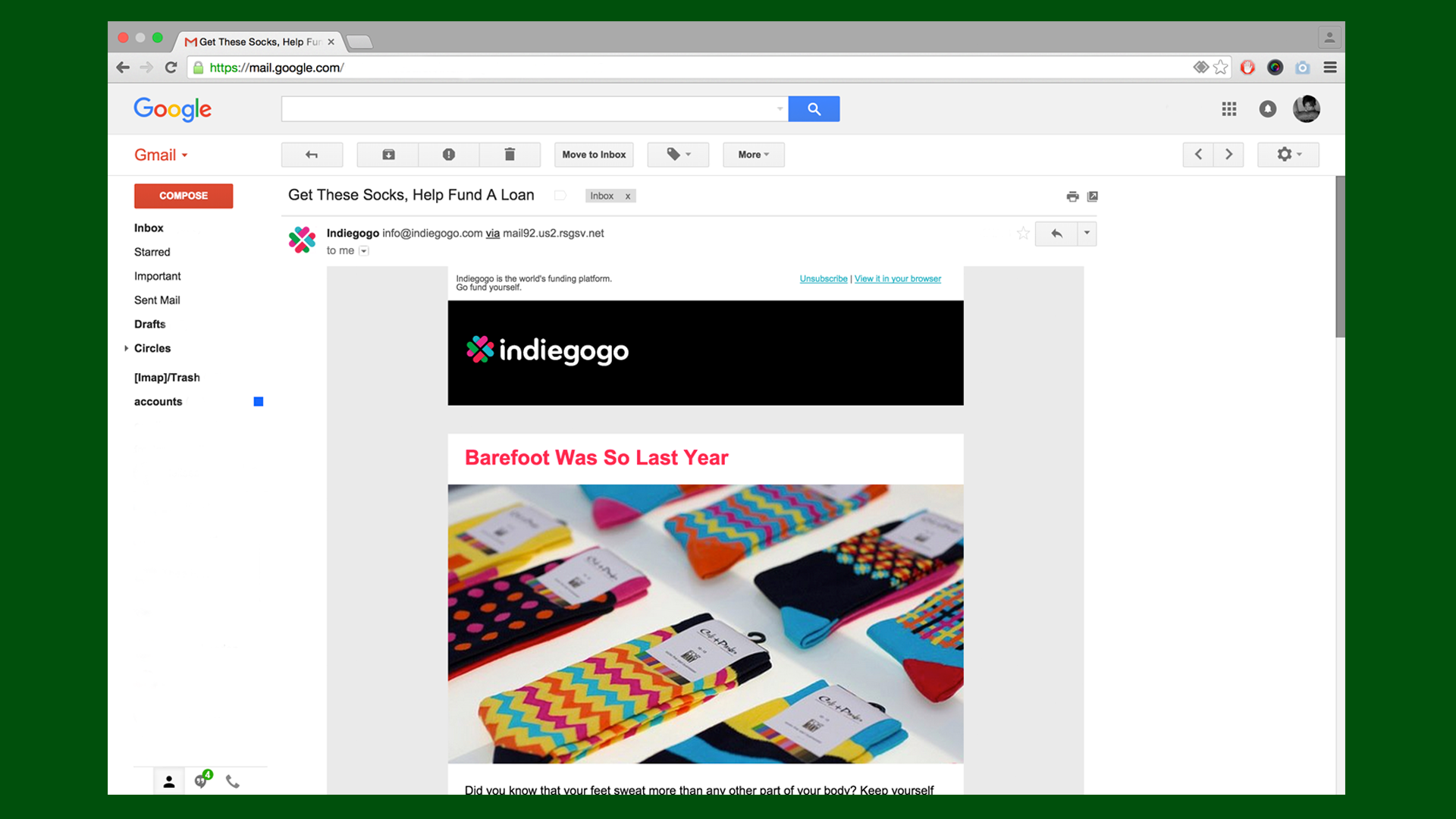
Task: Expand the Circles label in the sidebar
Action: click(x=127, y=348)
